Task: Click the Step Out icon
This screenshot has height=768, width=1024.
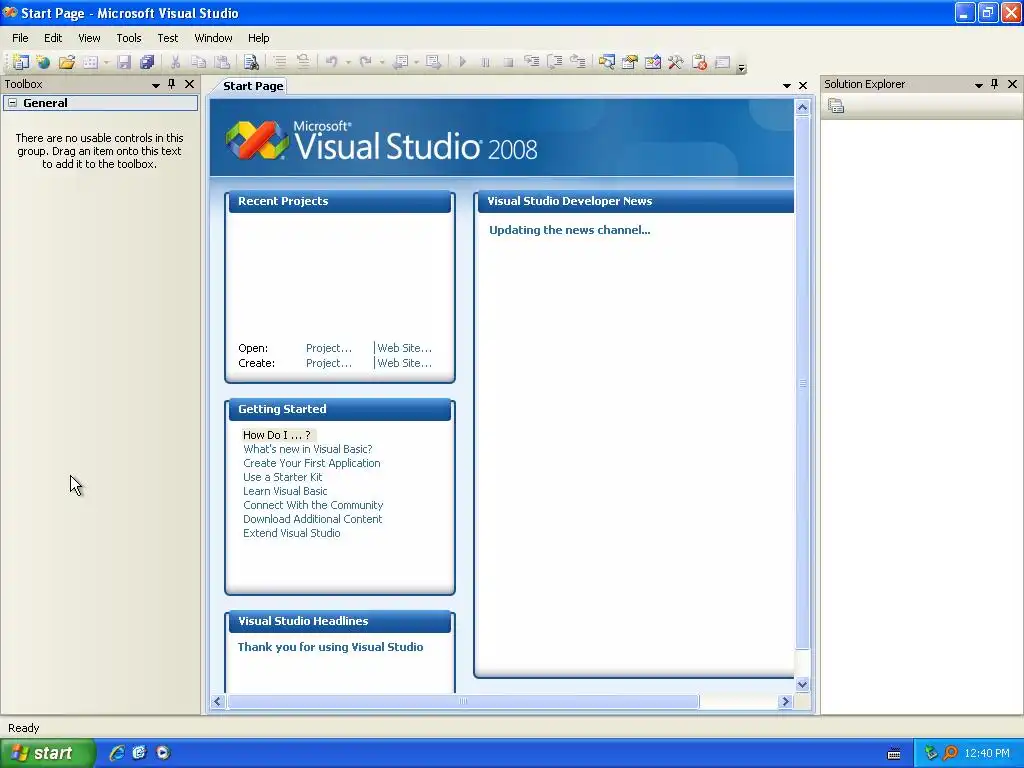Action: (x=578, y=62)
